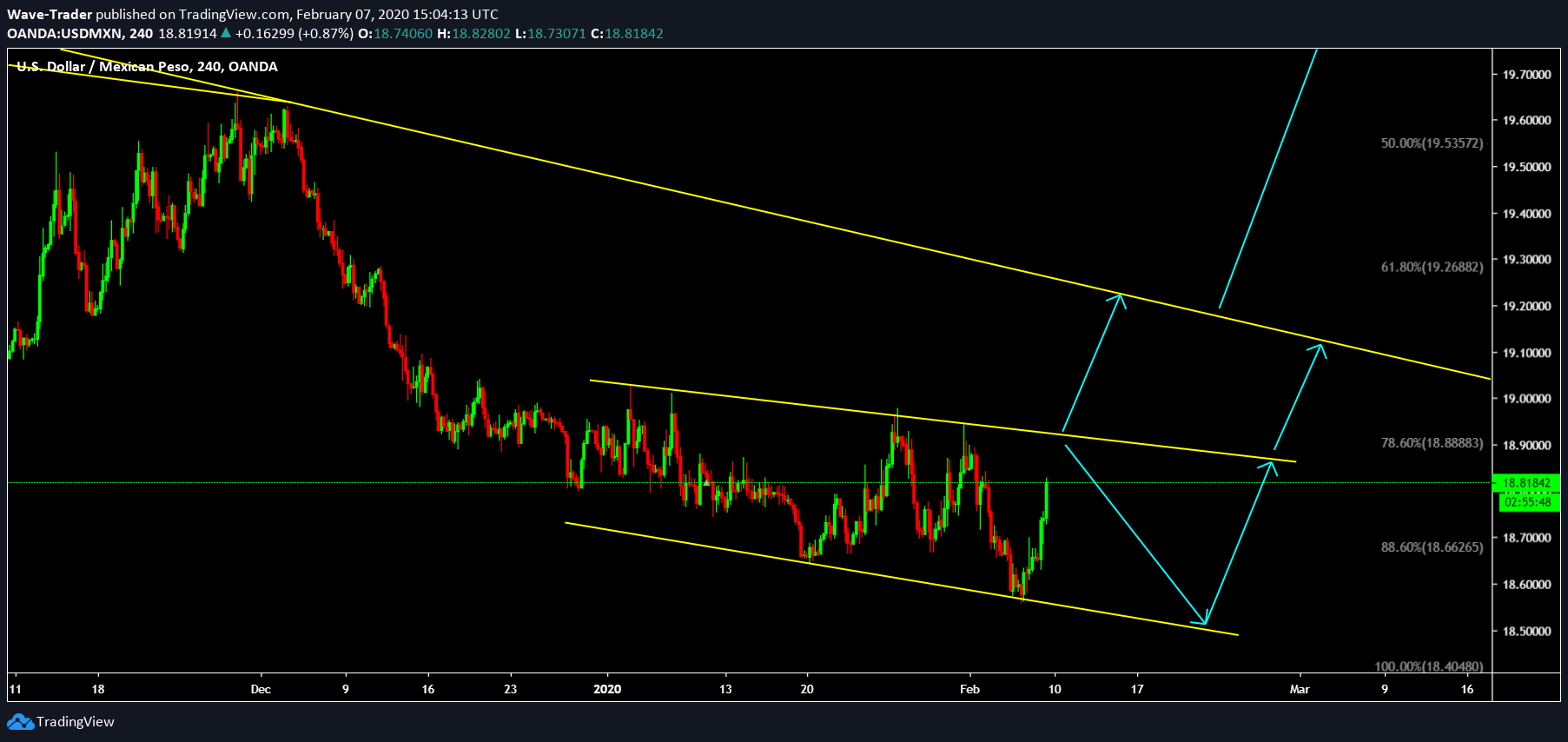Click the 100.00%(18.40480) Fibonacci label
This screenshot has width=1568, height=742.
point(1429,666)
